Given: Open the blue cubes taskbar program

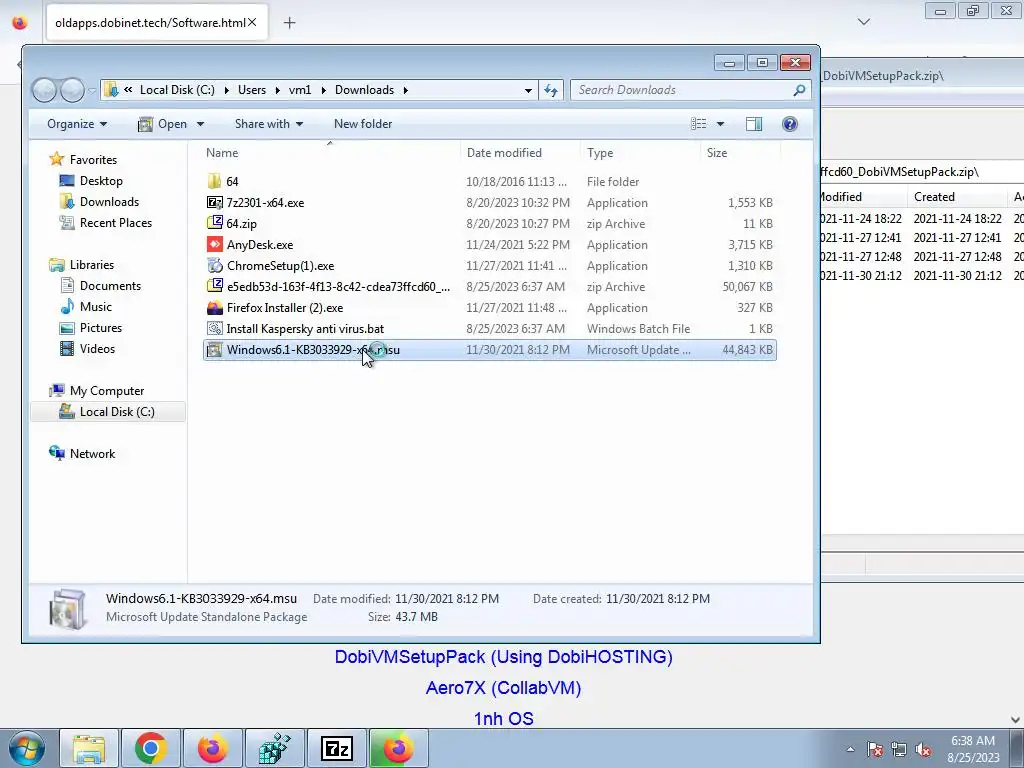Looking at the screenshot, I should [x=275, y=748].
